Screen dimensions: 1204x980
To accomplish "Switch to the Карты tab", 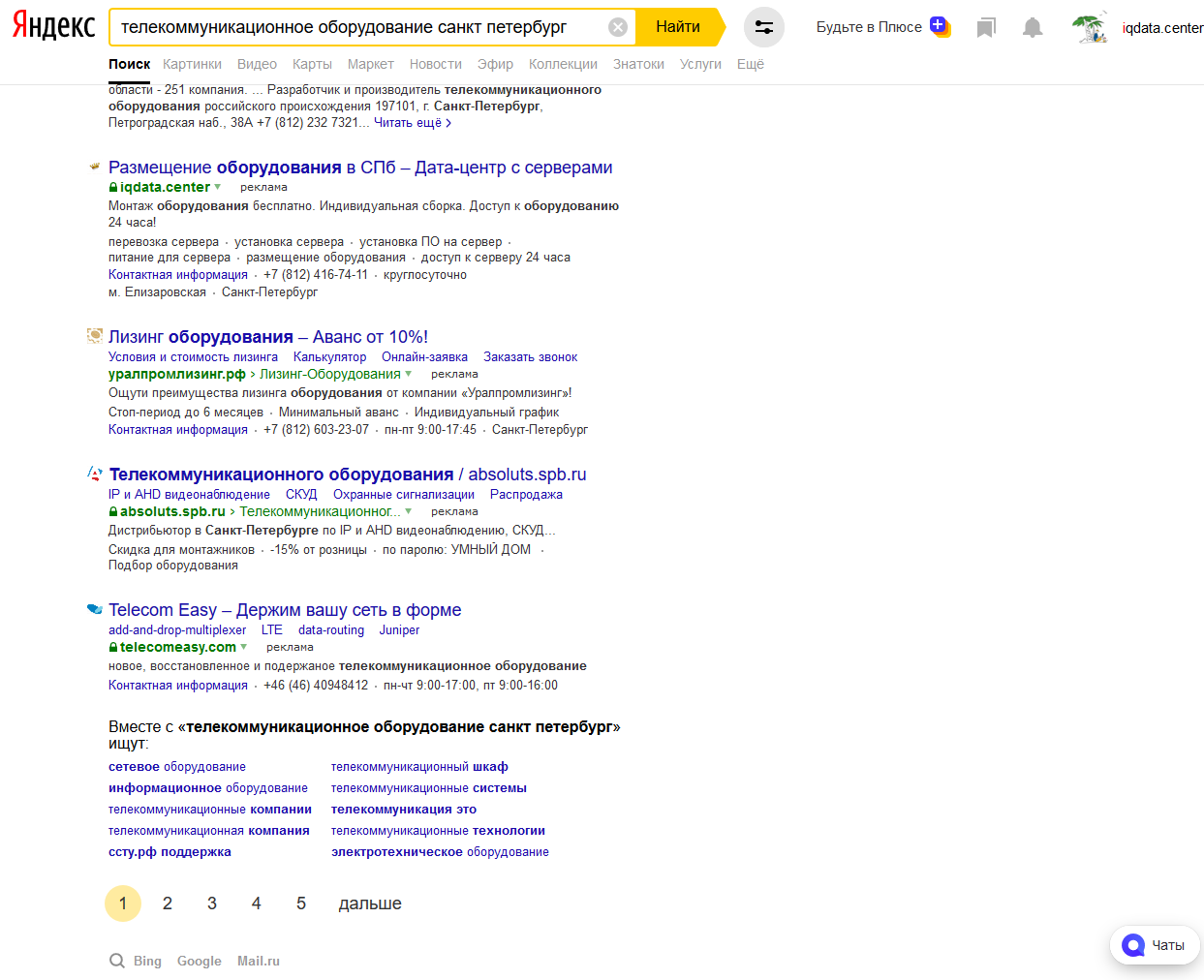I will pos(312,64).
